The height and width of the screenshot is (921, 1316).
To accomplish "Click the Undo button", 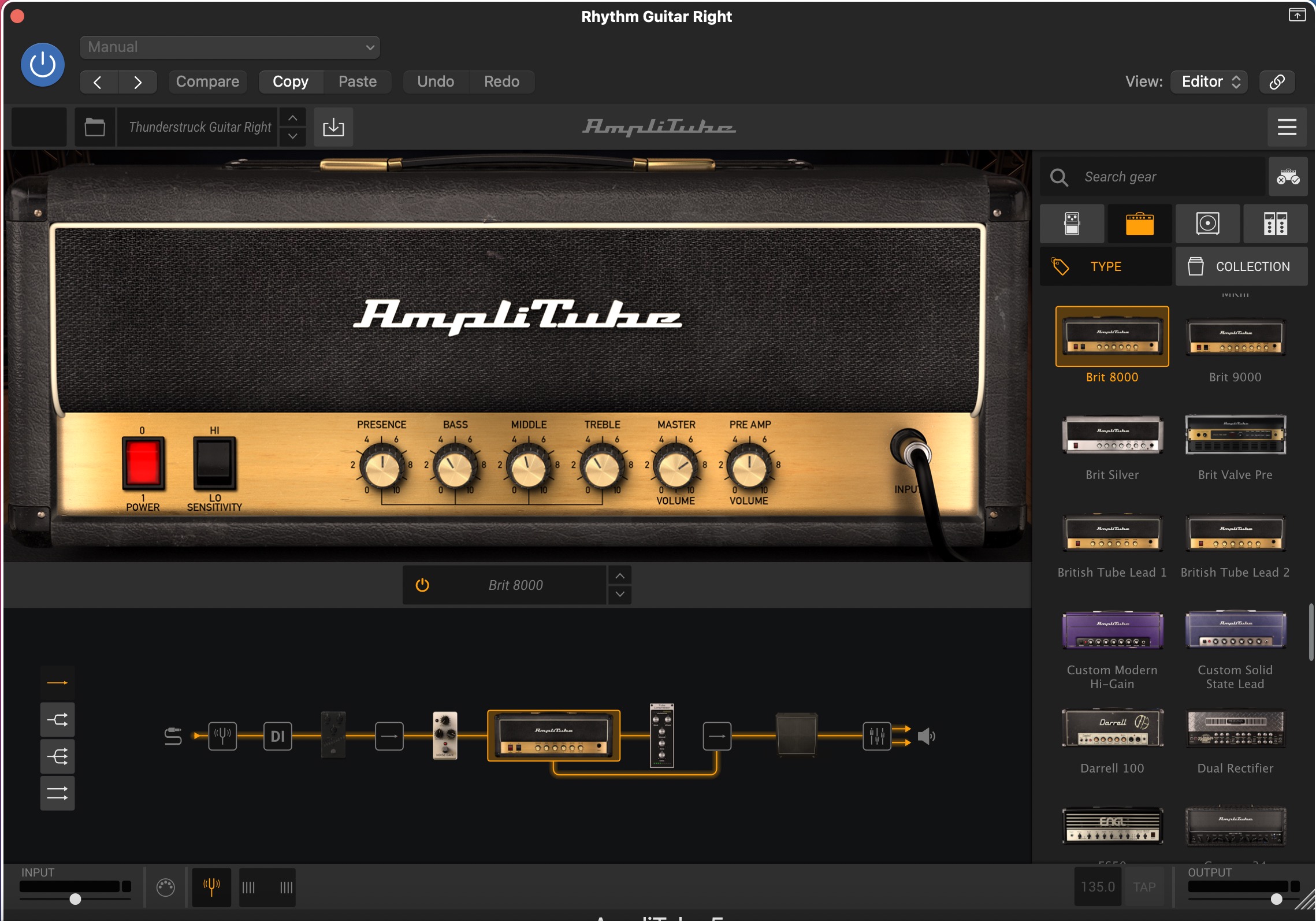I will [436, 81].
